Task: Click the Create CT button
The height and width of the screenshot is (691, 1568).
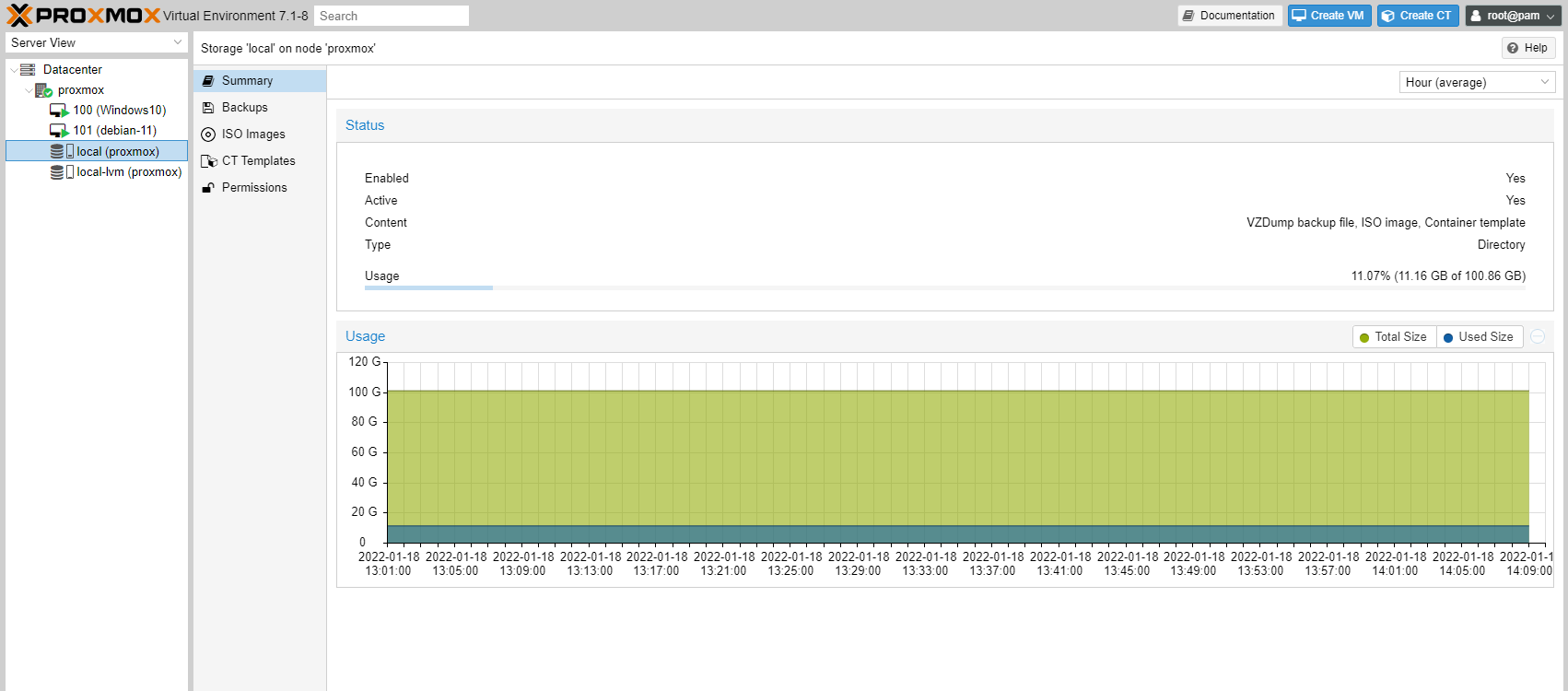Action: [x=1417, y=16]
